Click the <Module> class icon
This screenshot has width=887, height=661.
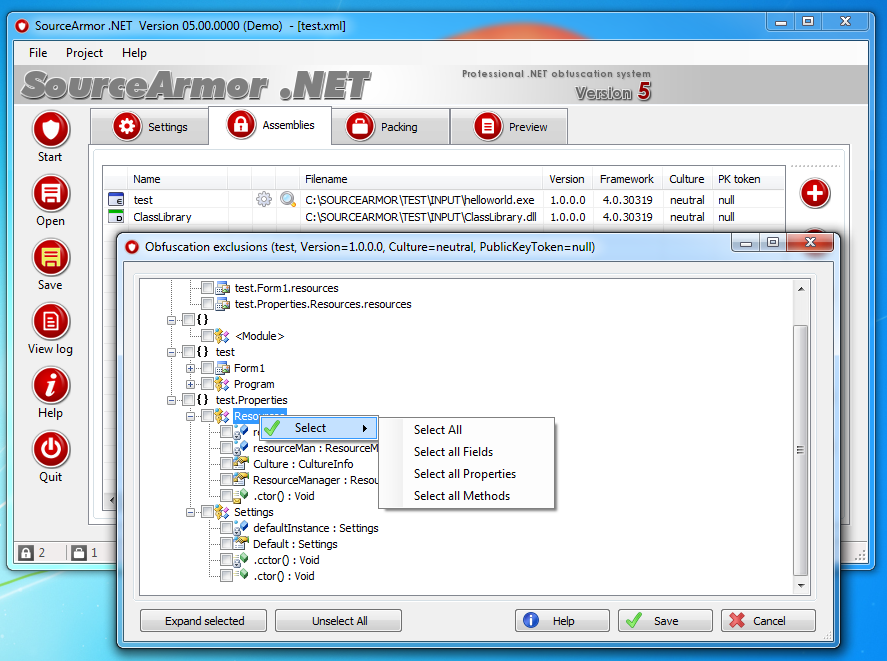[x=222, y=336]
